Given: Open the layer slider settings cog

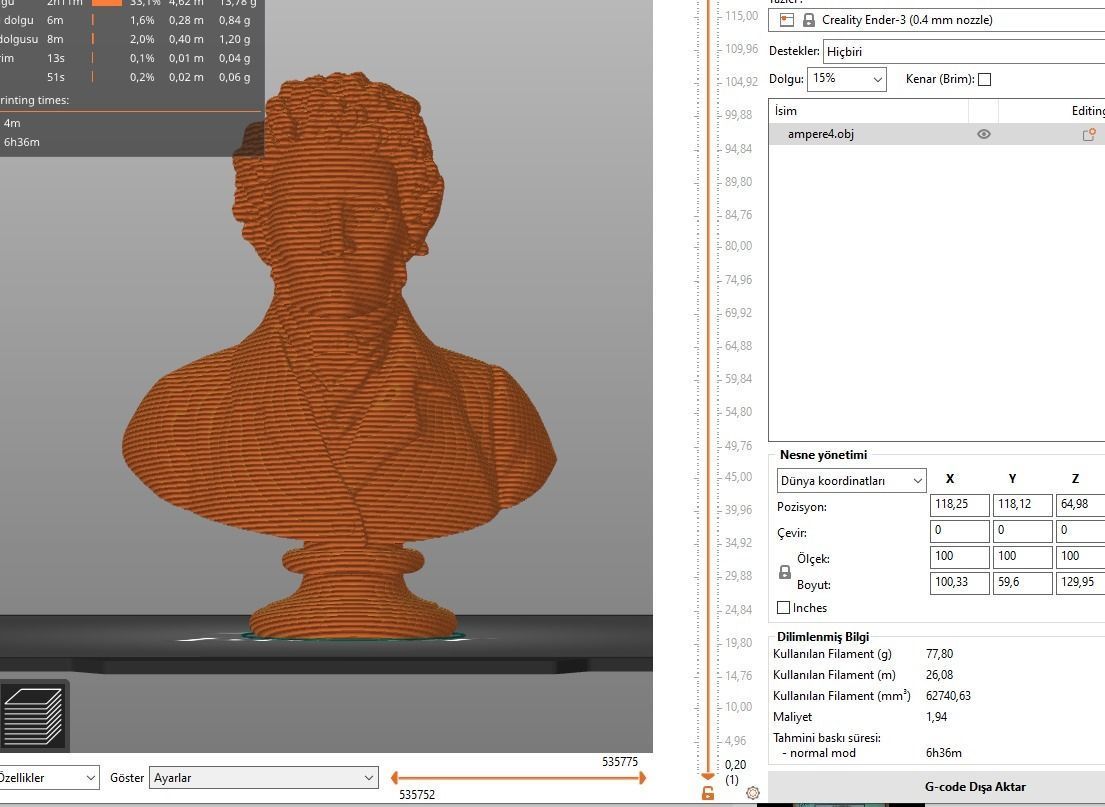Looking at the screenshot, I should click(753, 793).
